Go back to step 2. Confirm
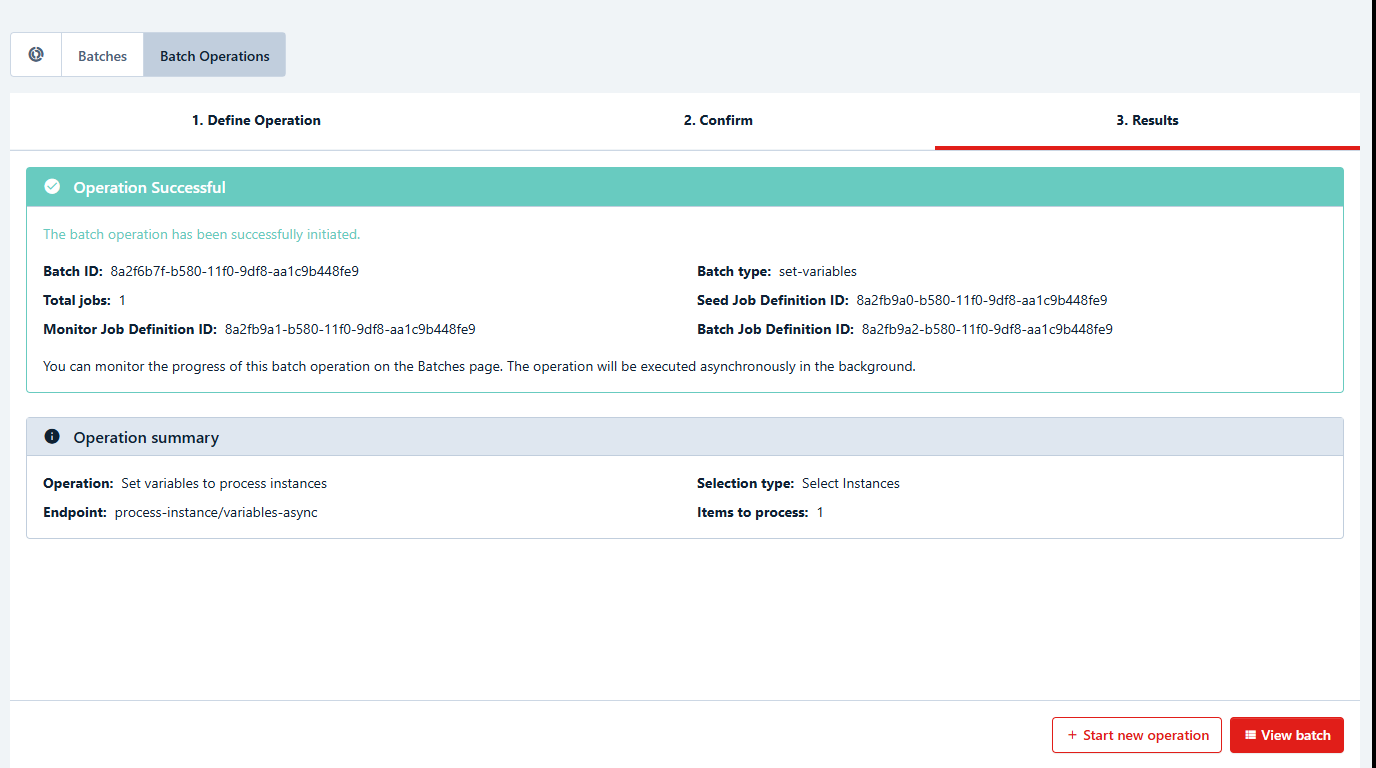 coord(718,120)
